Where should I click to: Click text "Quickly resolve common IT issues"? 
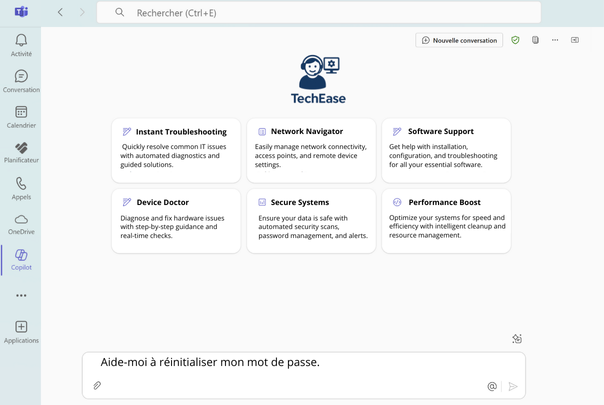coord(174,146)
